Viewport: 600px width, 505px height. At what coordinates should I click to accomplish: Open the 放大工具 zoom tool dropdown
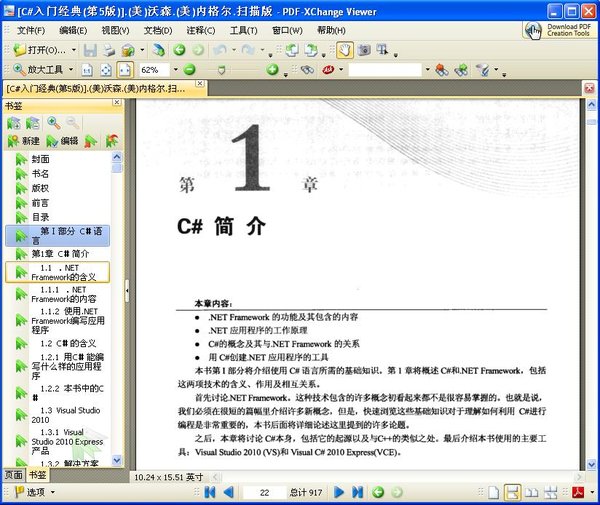(x=71, y=70)
